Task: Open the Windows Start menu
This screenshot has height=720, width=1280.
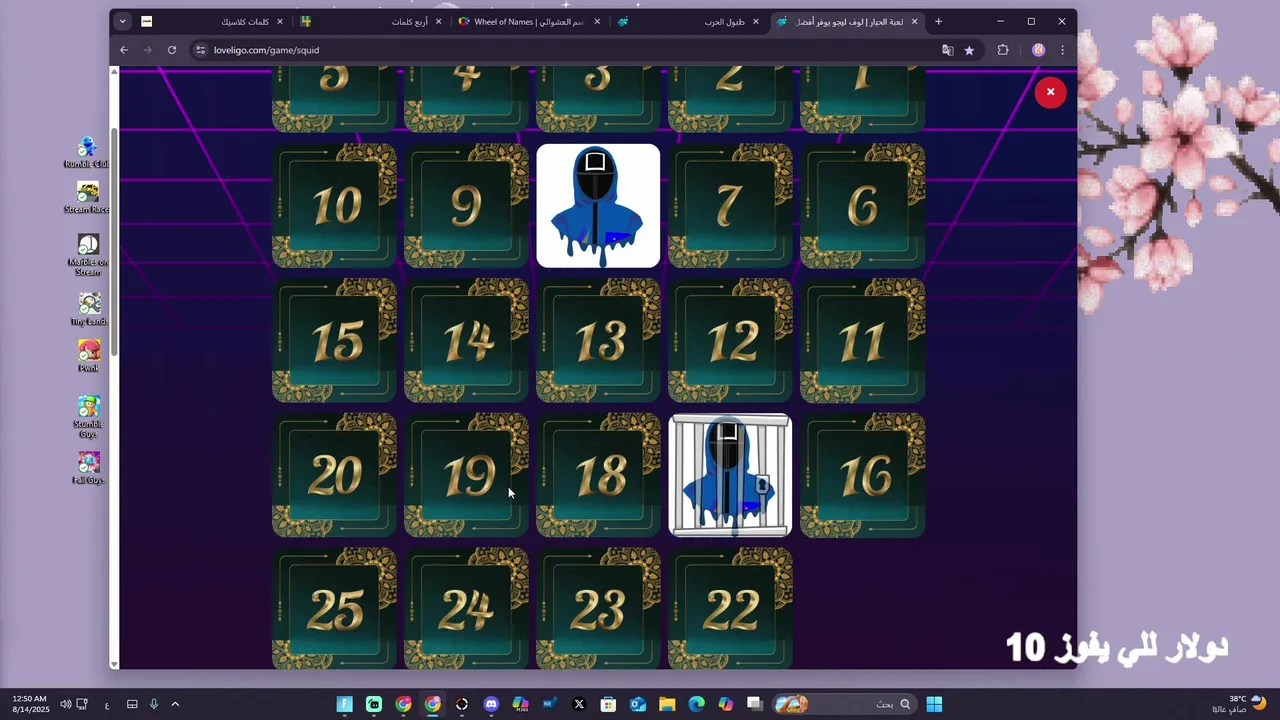Action: [934, 704]
